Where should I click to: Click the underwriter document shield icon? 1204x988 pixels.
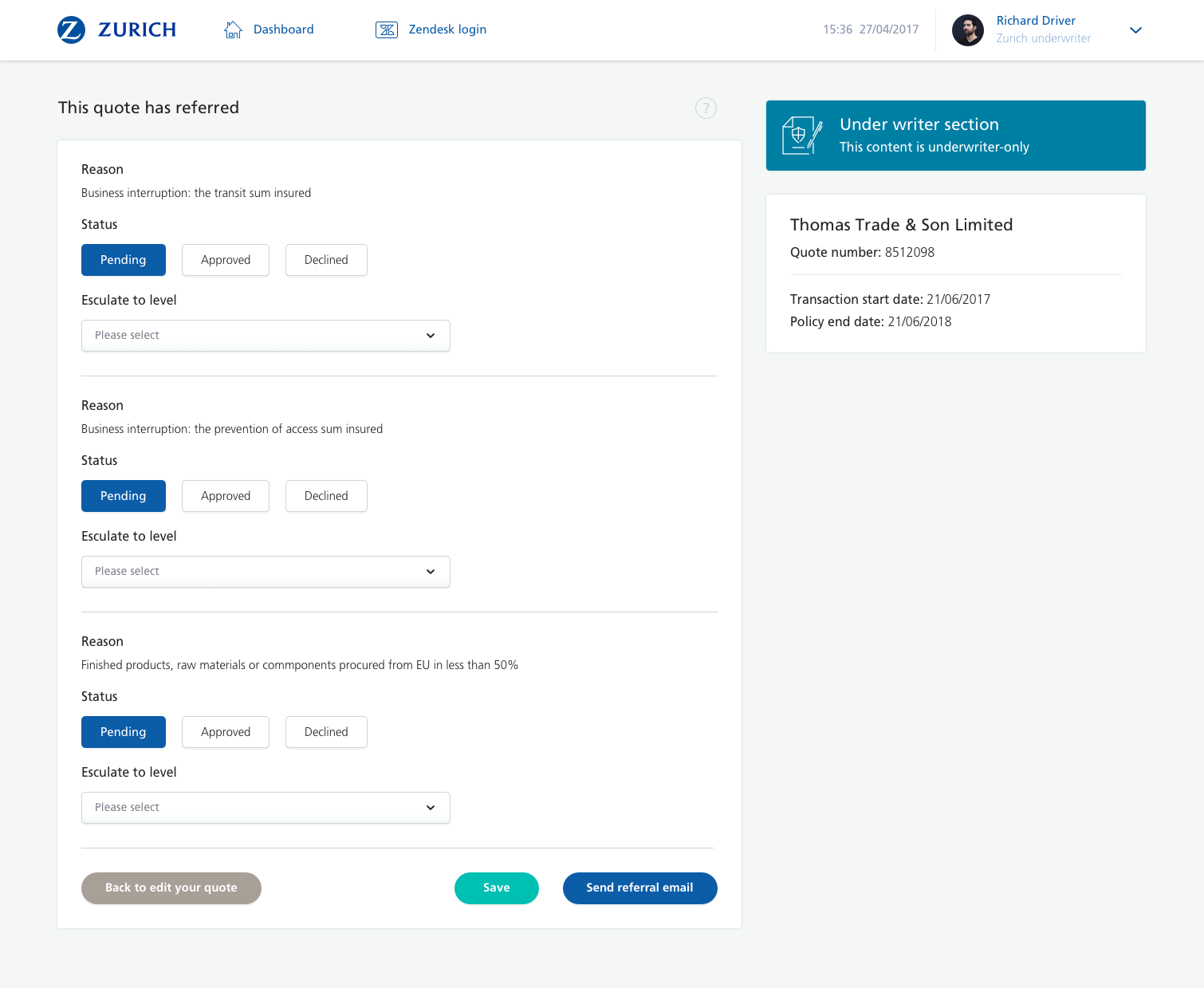pos(801,136)
